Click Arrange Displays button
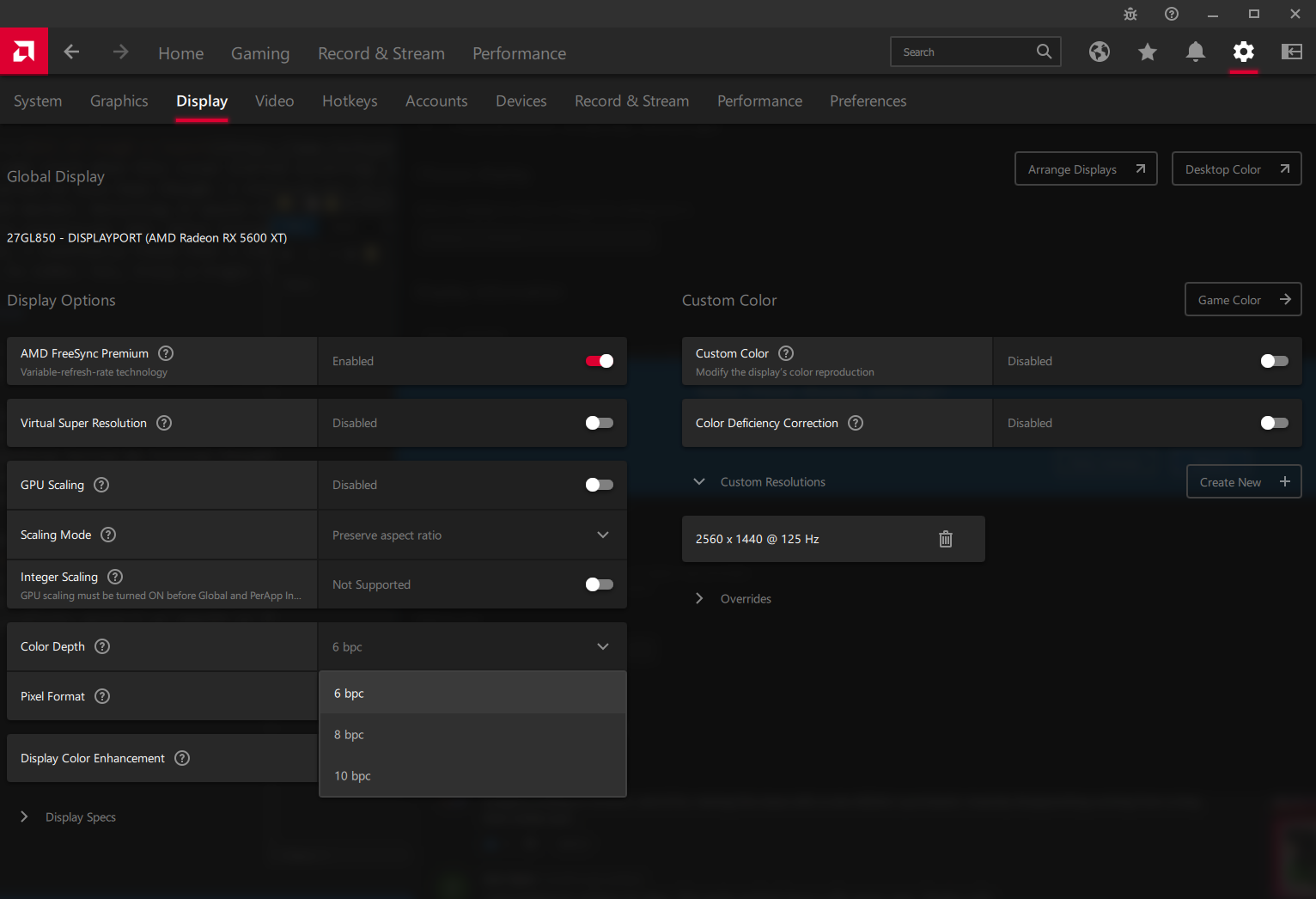The image size is (1316, 899). [x=1086, y=168]
